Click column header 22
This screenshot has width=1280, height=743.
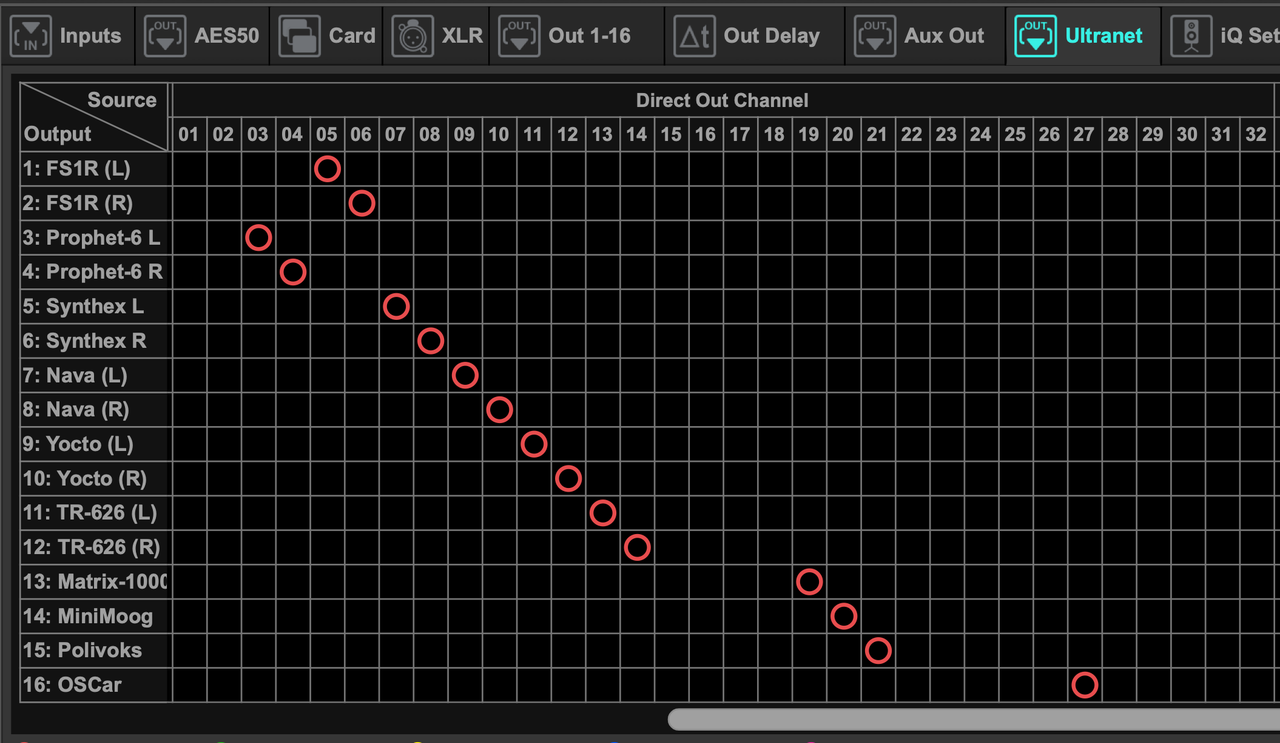(x=912, y=134)
